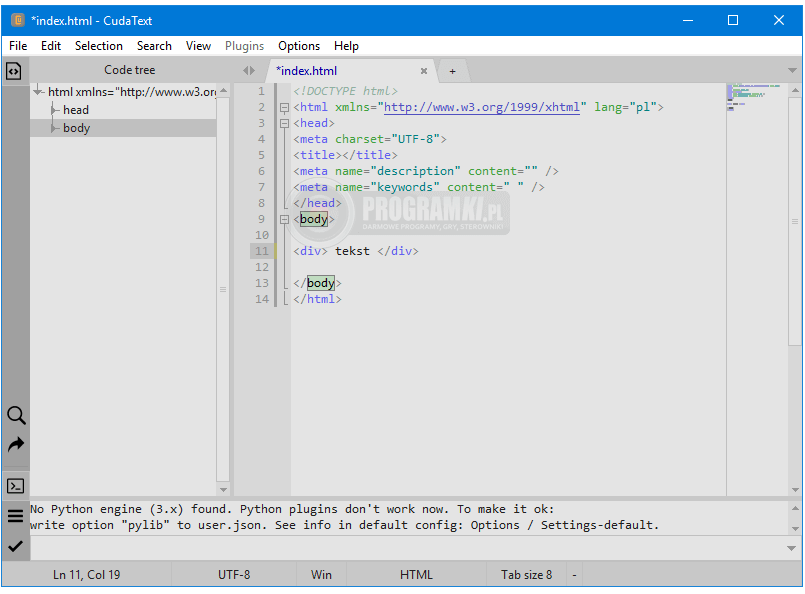Add a new tab with plus button

[452, 71]
